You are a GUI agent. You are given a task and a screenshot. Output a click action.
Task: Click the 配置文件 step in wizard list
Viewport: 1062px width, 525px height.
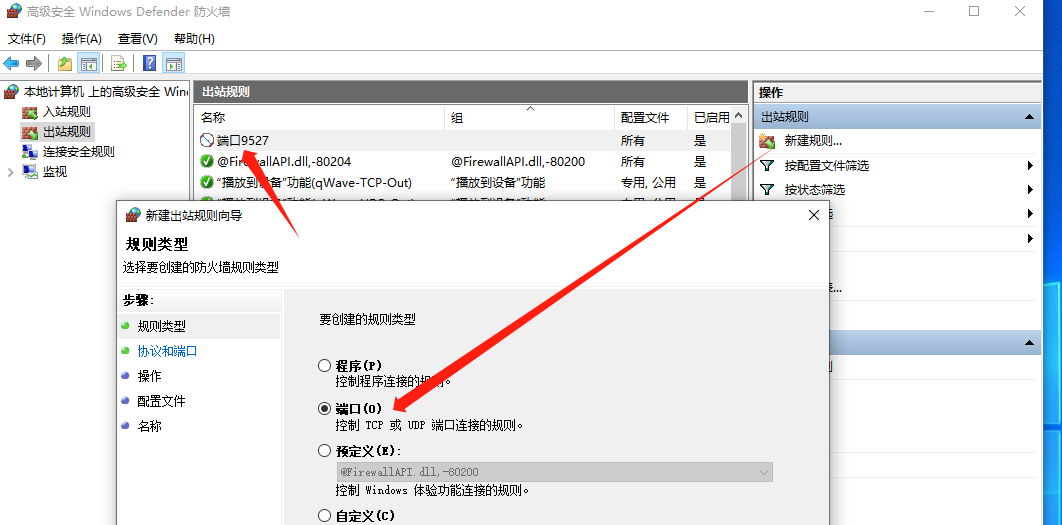point(161,401)
